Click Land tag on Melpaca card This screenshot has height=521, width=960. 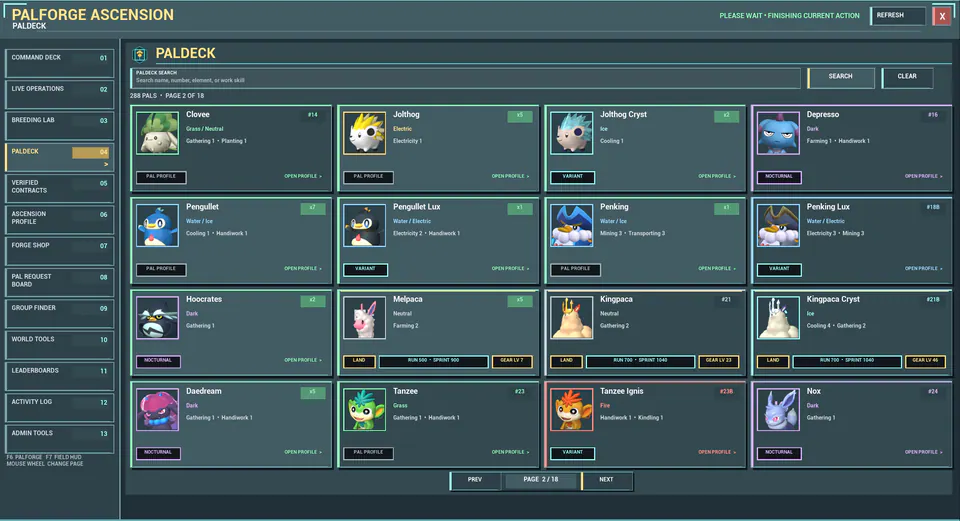359,361
